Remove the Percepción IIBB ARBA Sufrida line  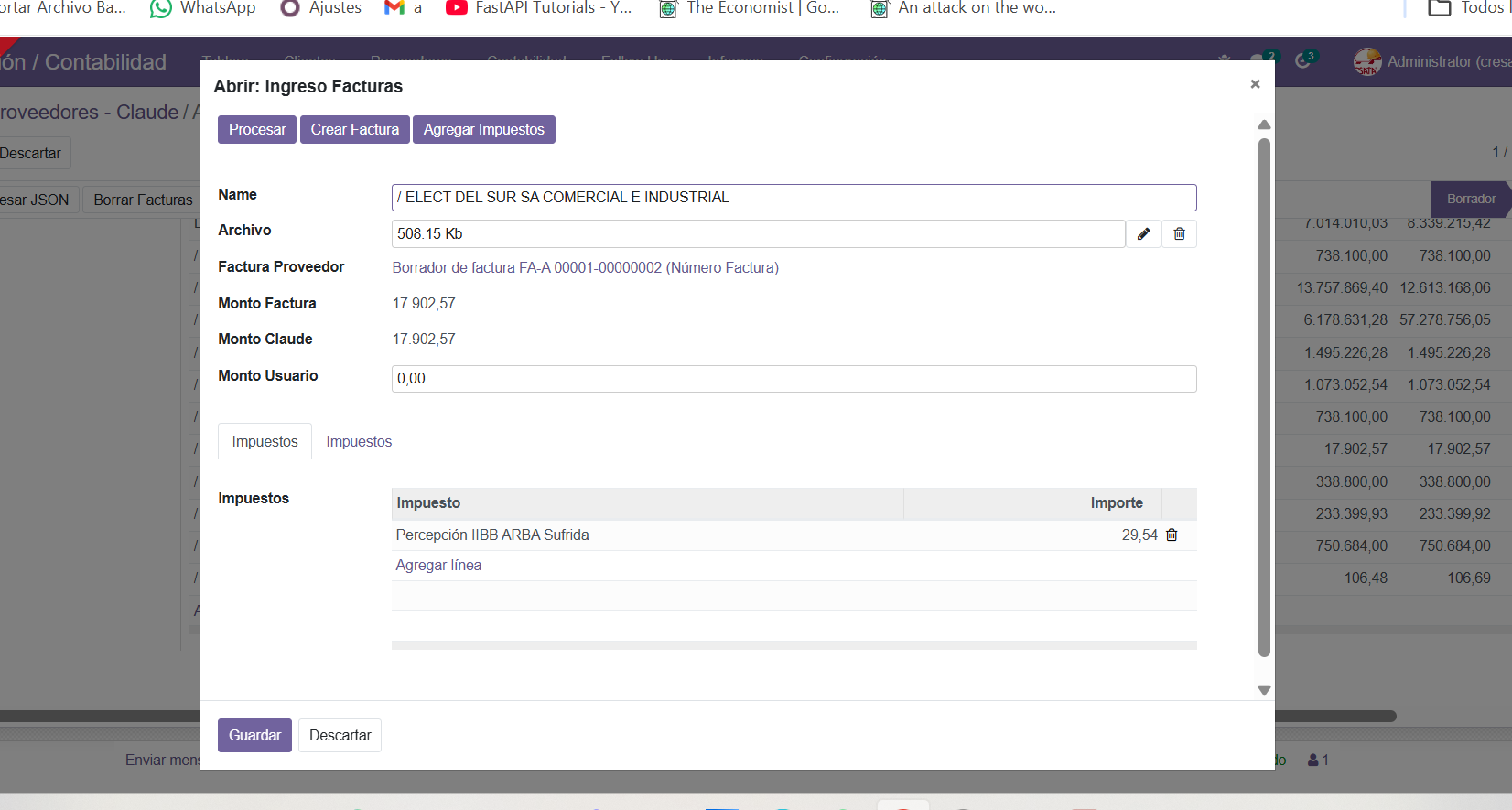(1172, 535)
